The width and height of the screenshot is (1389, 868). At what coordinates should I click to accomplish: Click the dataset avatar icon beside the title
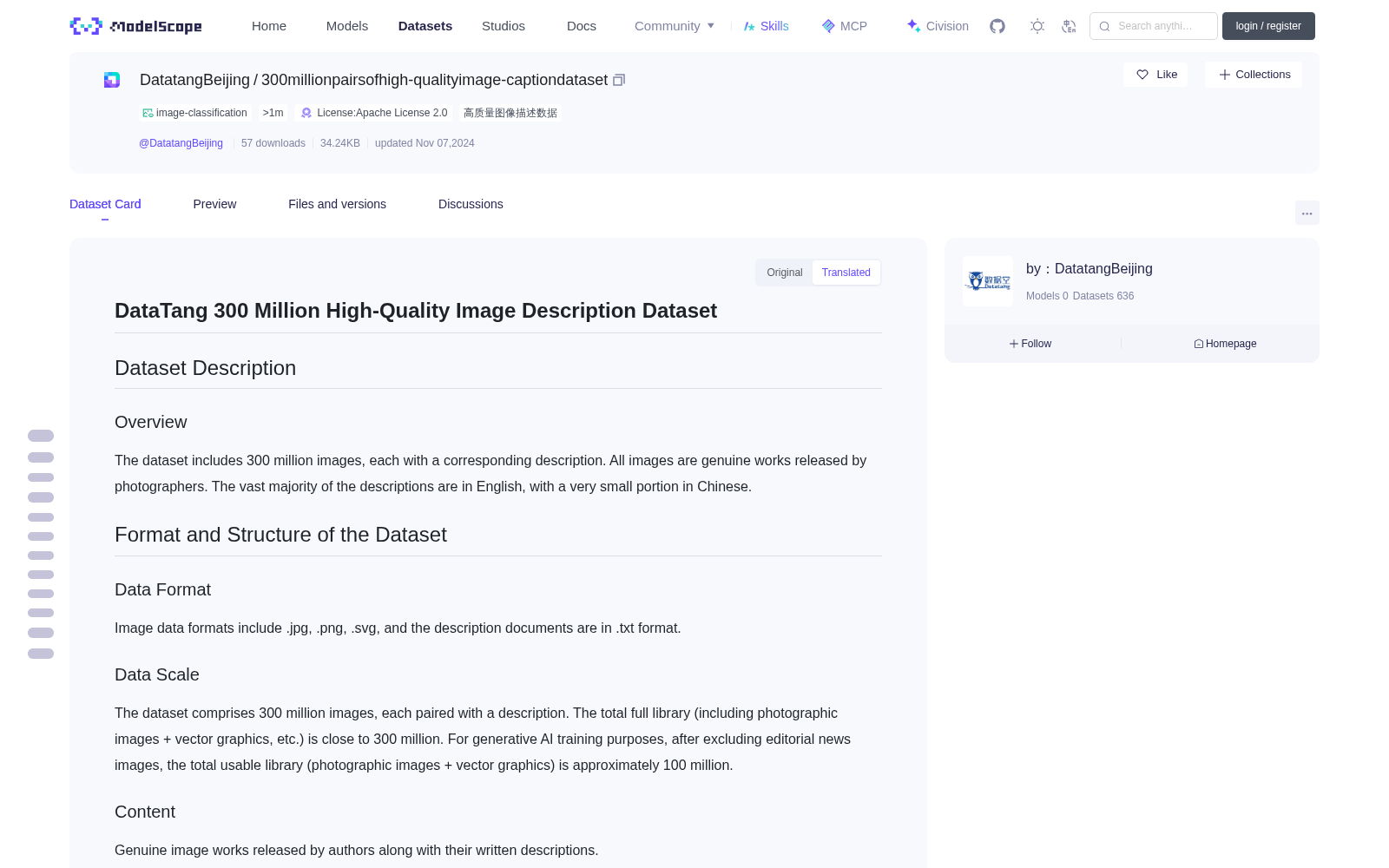coord(112,80)
